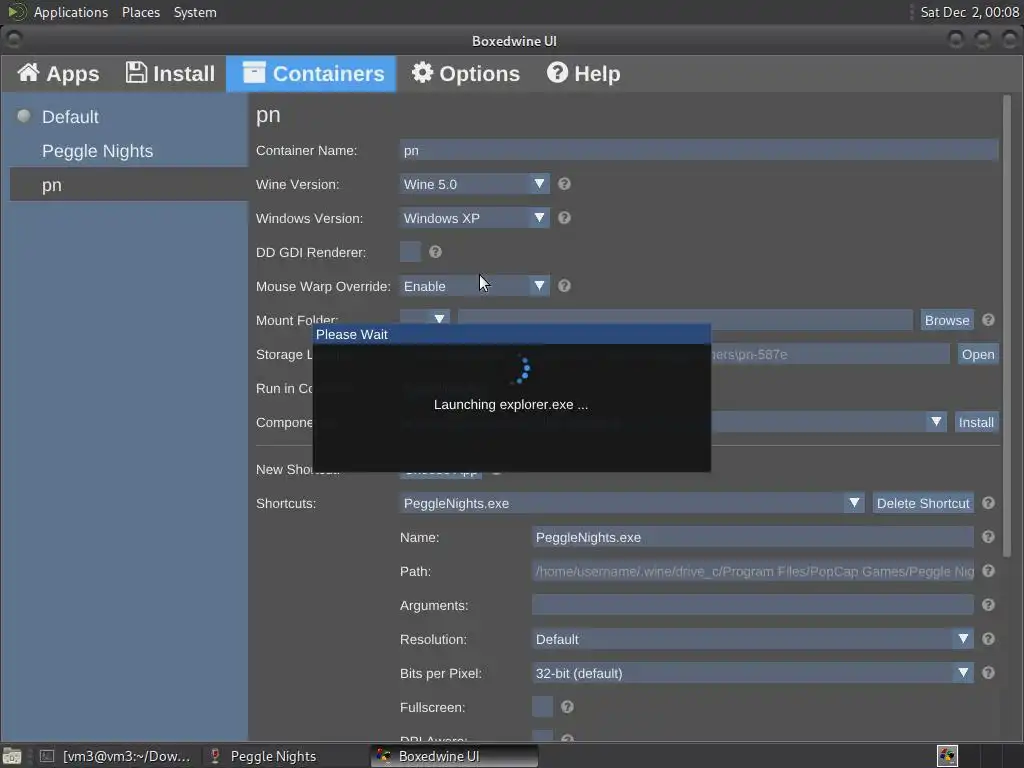The width and height of the screenshot is (1024, 768).
Task: Show help for DD GDI Renderer
Action: click(435, 252)
